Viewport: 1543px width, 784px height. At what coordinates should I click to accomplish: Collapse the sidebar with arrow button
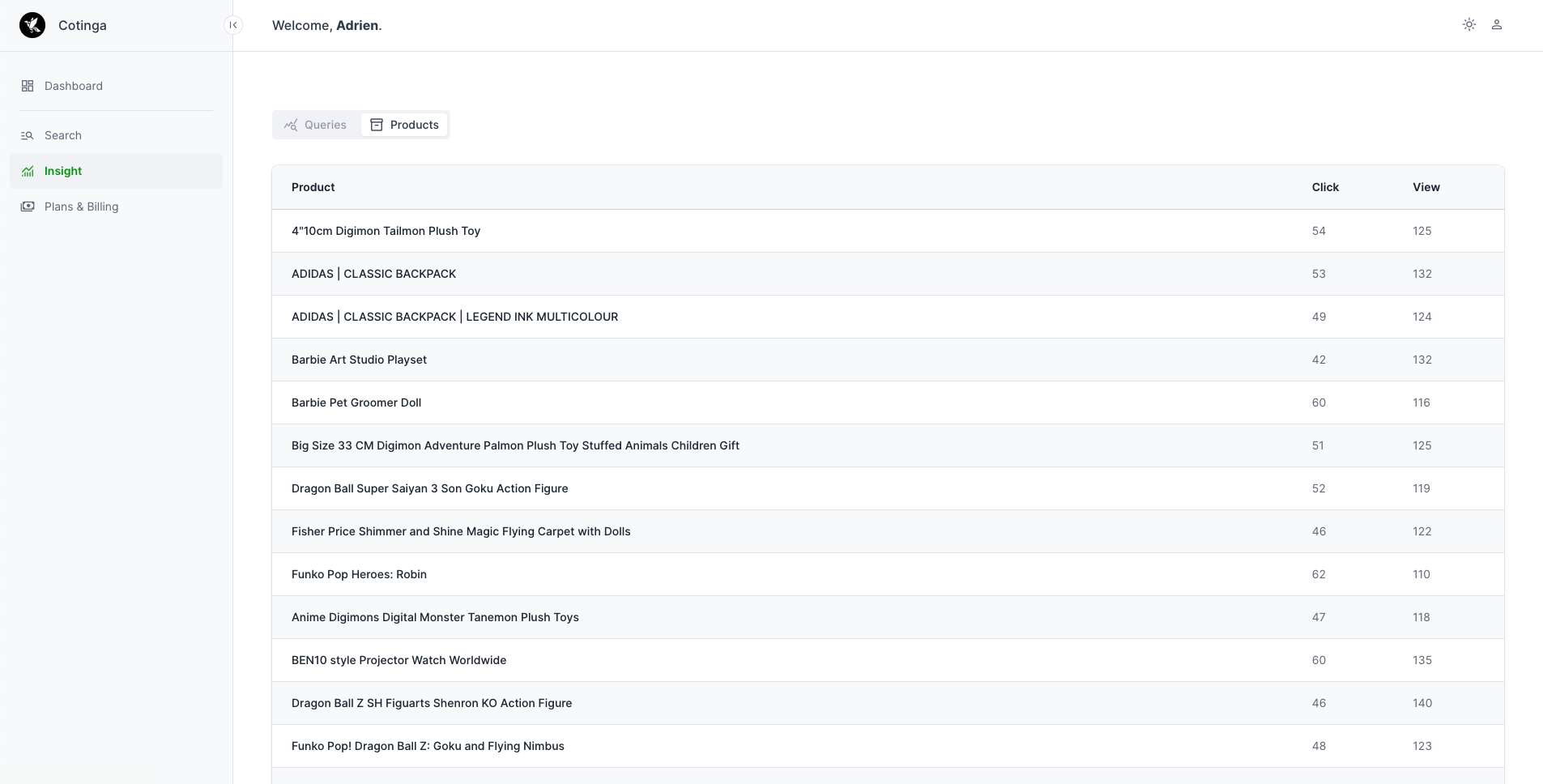click(x=233, y=25)
